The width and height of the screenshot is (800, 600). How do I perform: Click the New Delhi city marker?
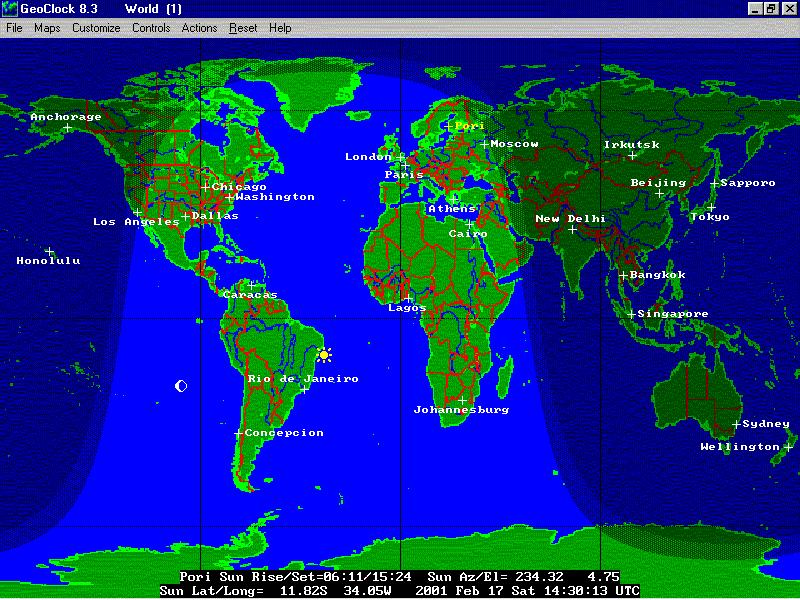pyautogui.click(x=572, y=230)
